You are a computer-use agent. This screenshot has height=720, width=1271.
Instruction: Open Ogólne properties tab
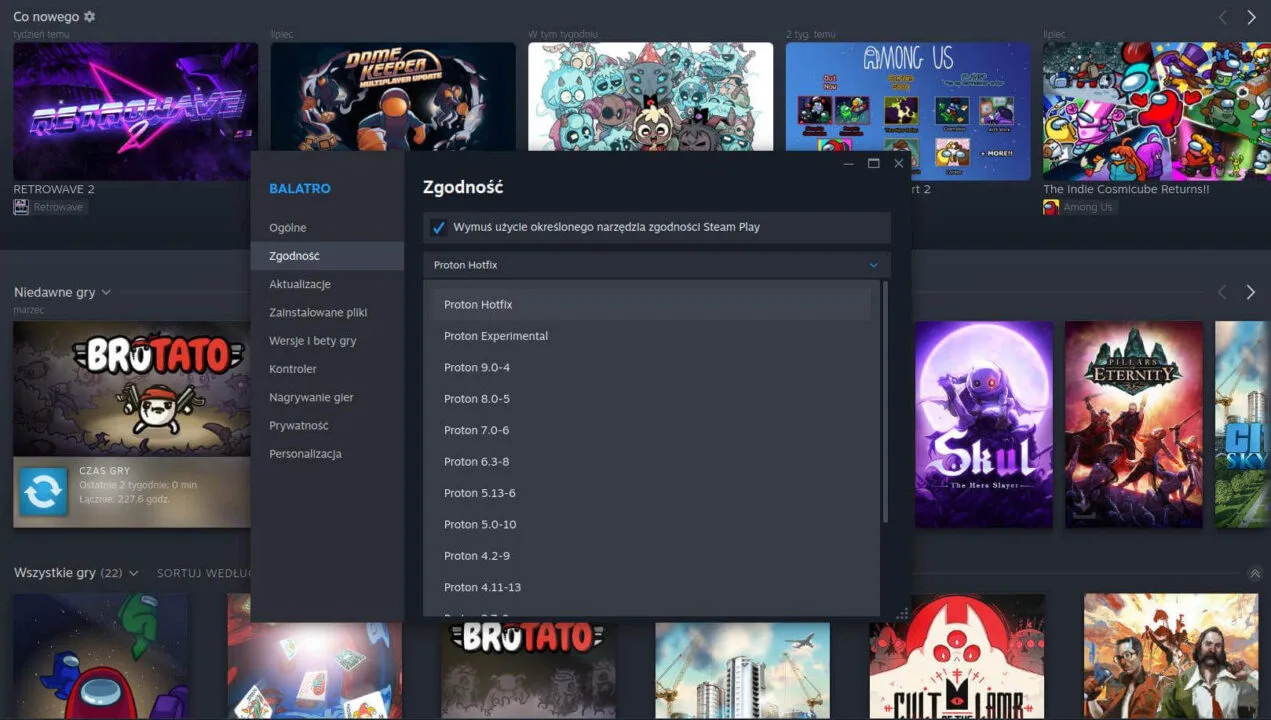[x=327, y=228]
